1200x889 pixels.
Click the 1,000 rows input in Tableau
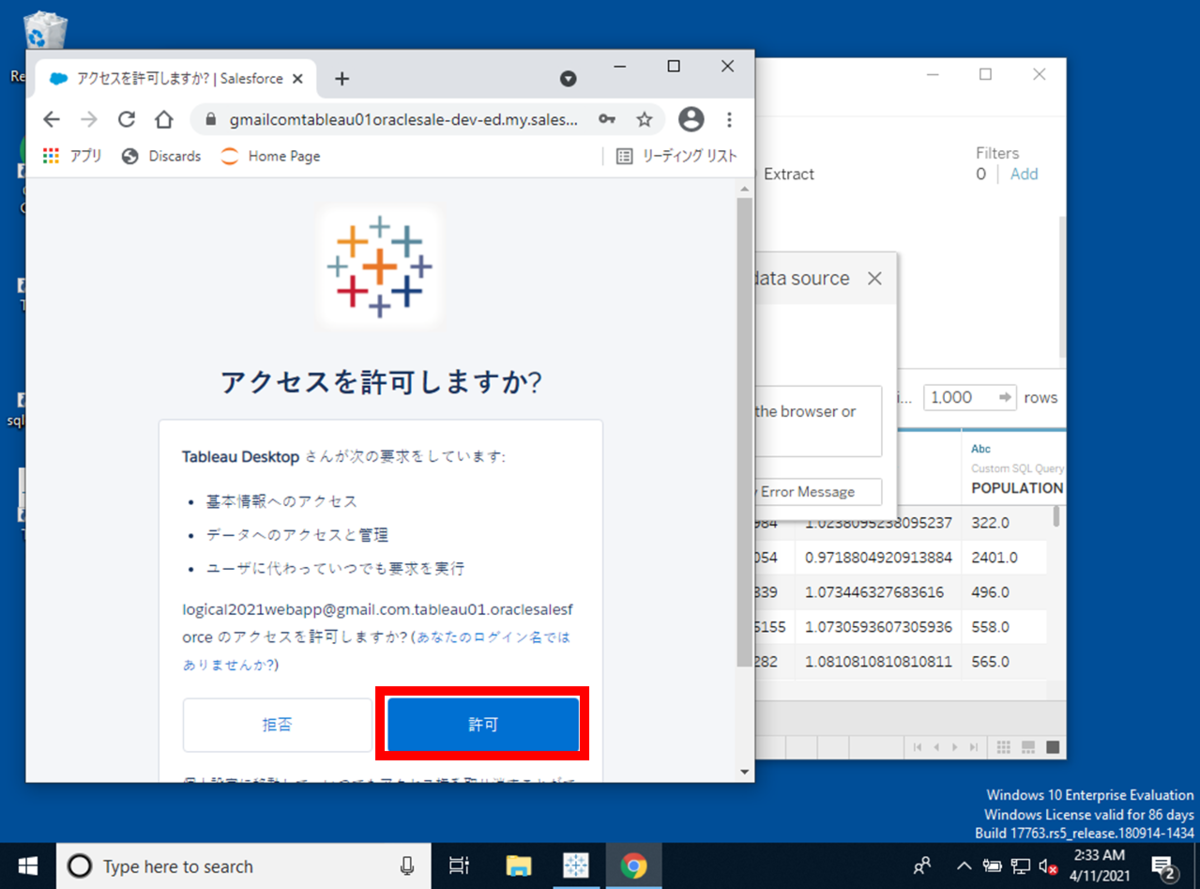click(x=969, y=397)
